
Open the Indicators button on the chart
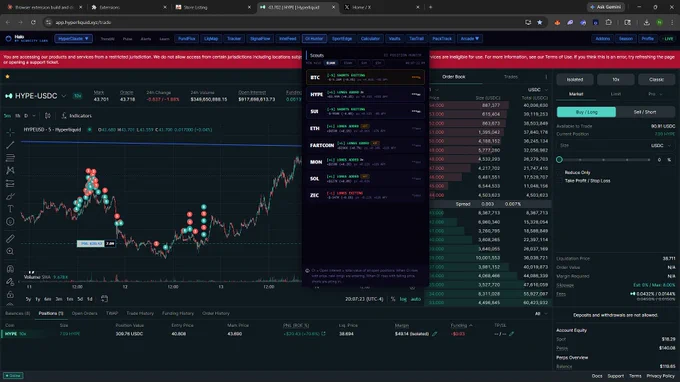click(76, 116)
